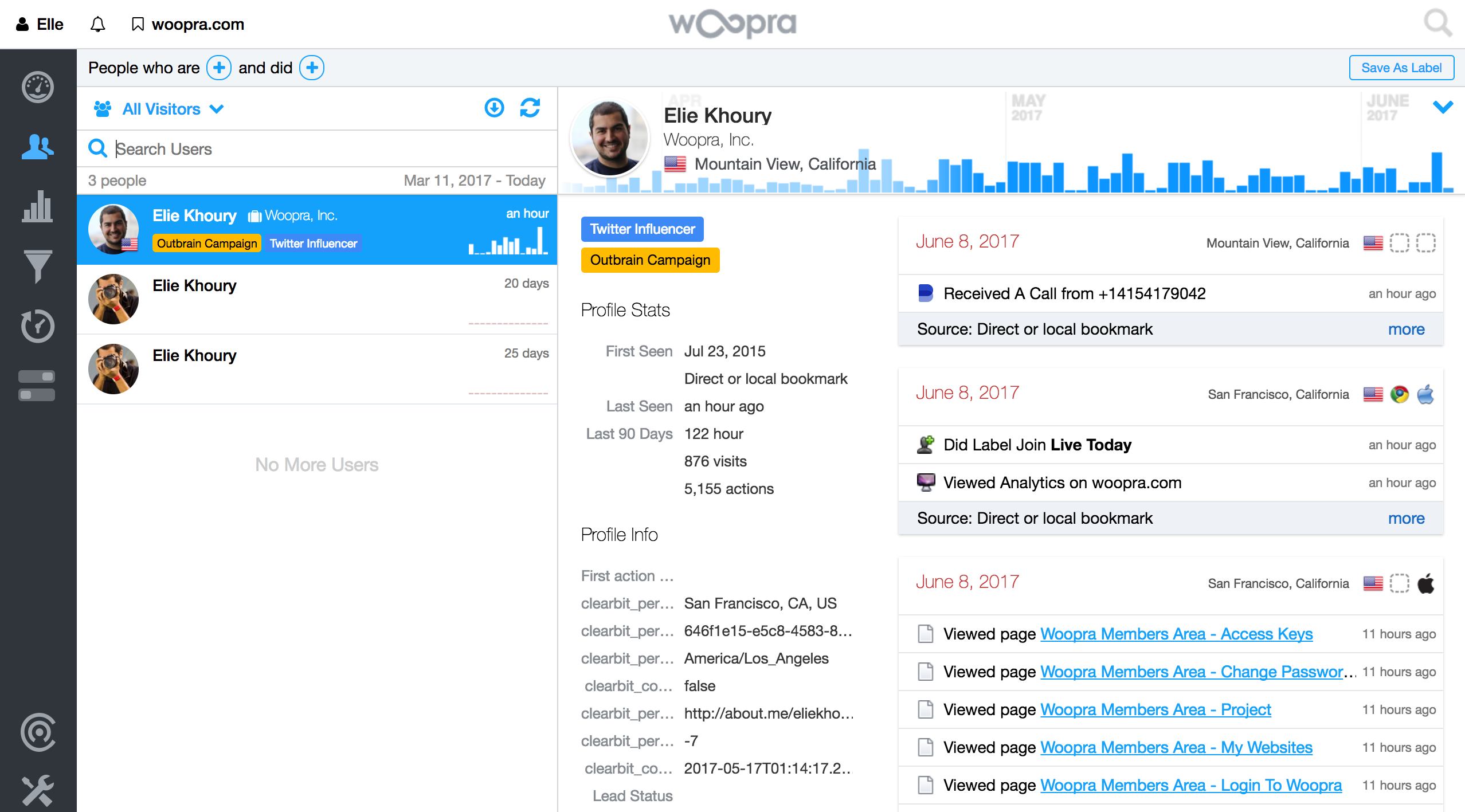
Task: Click the page icon beside Access Keys entry
Action: tap(926, 634)
